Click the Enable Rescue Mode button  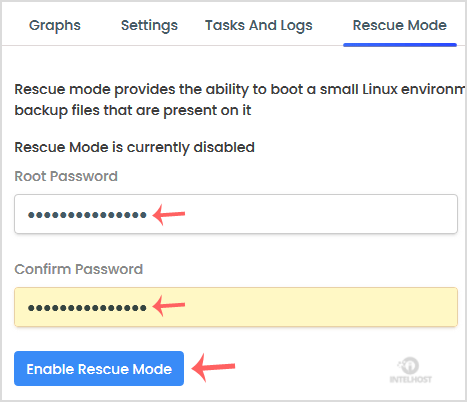(99, 369)
